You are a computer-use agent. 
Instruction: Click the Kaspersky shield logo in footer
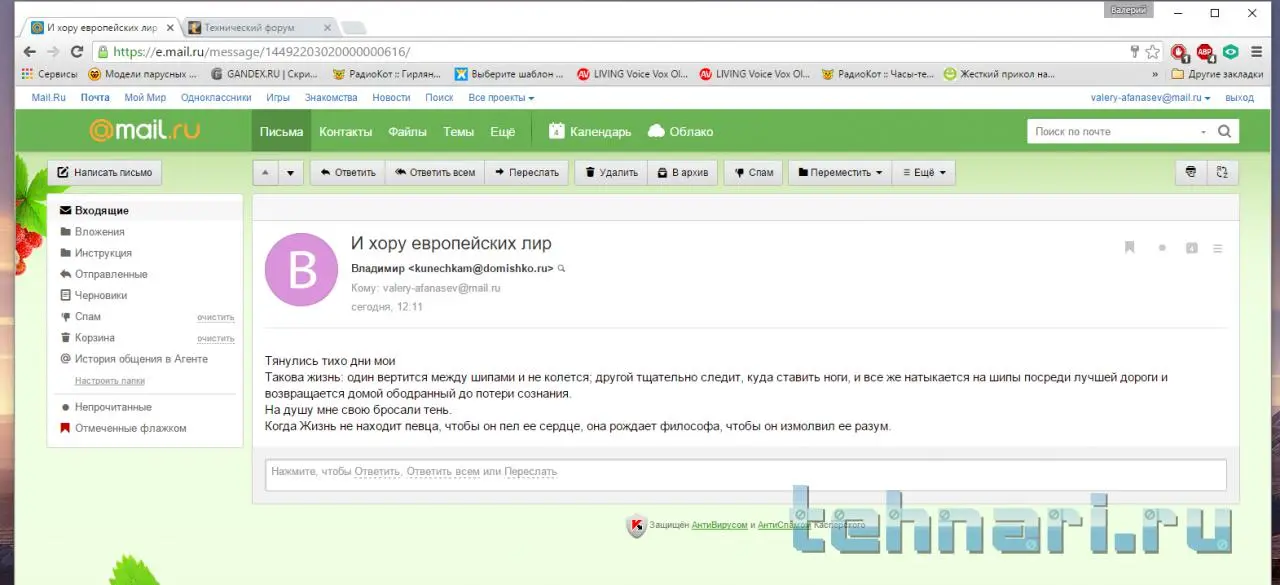[636, 525]
